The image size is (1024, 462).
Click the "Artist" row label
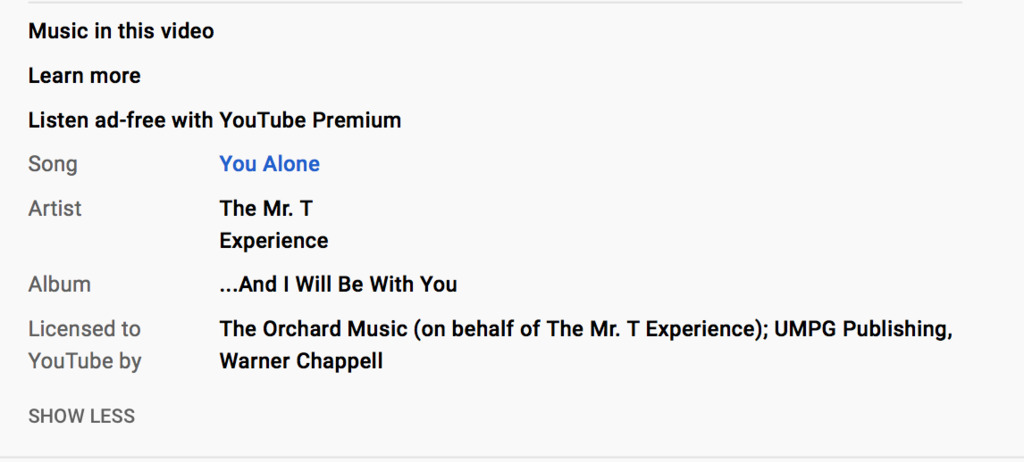point(55,209)
